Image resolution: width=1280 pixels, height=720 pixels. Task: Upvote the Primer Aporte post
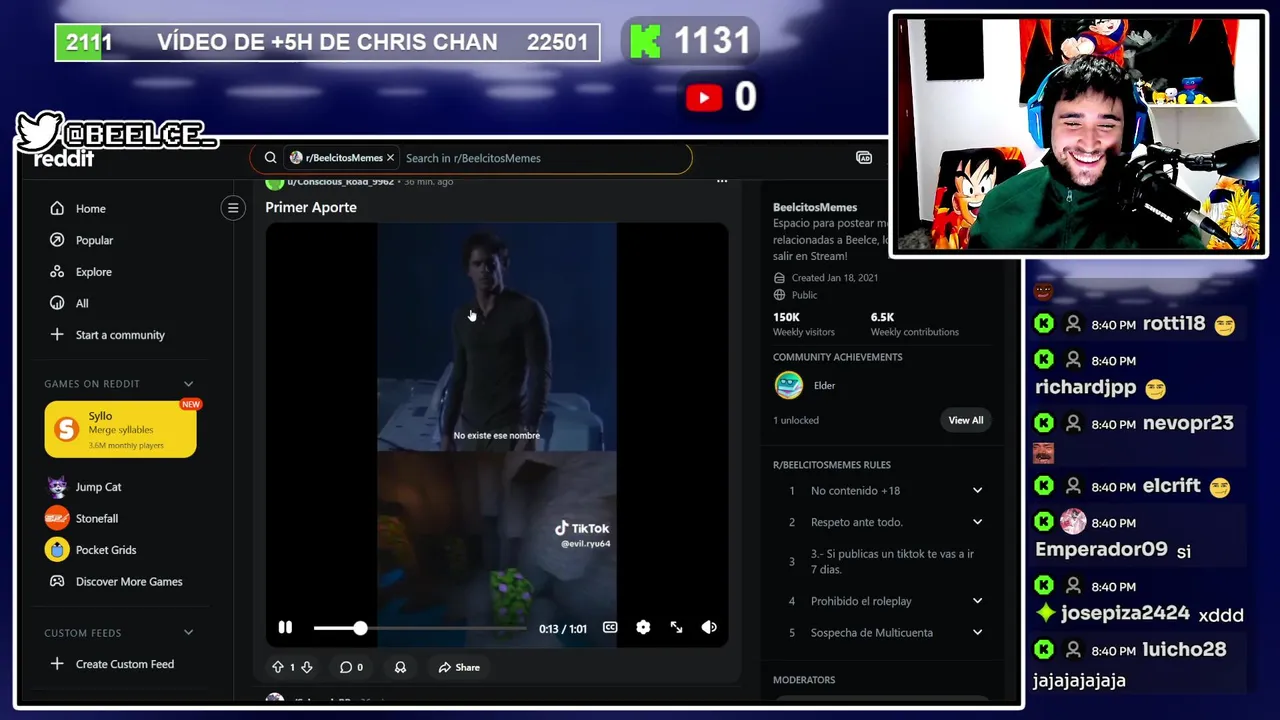(278, 667)
